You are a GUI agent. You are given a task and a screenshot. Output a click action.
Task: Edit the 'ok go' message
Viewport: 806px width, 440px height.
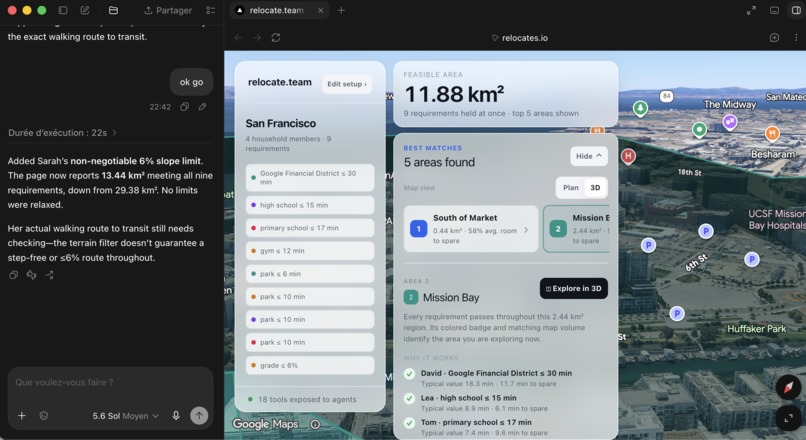[203, 106]
